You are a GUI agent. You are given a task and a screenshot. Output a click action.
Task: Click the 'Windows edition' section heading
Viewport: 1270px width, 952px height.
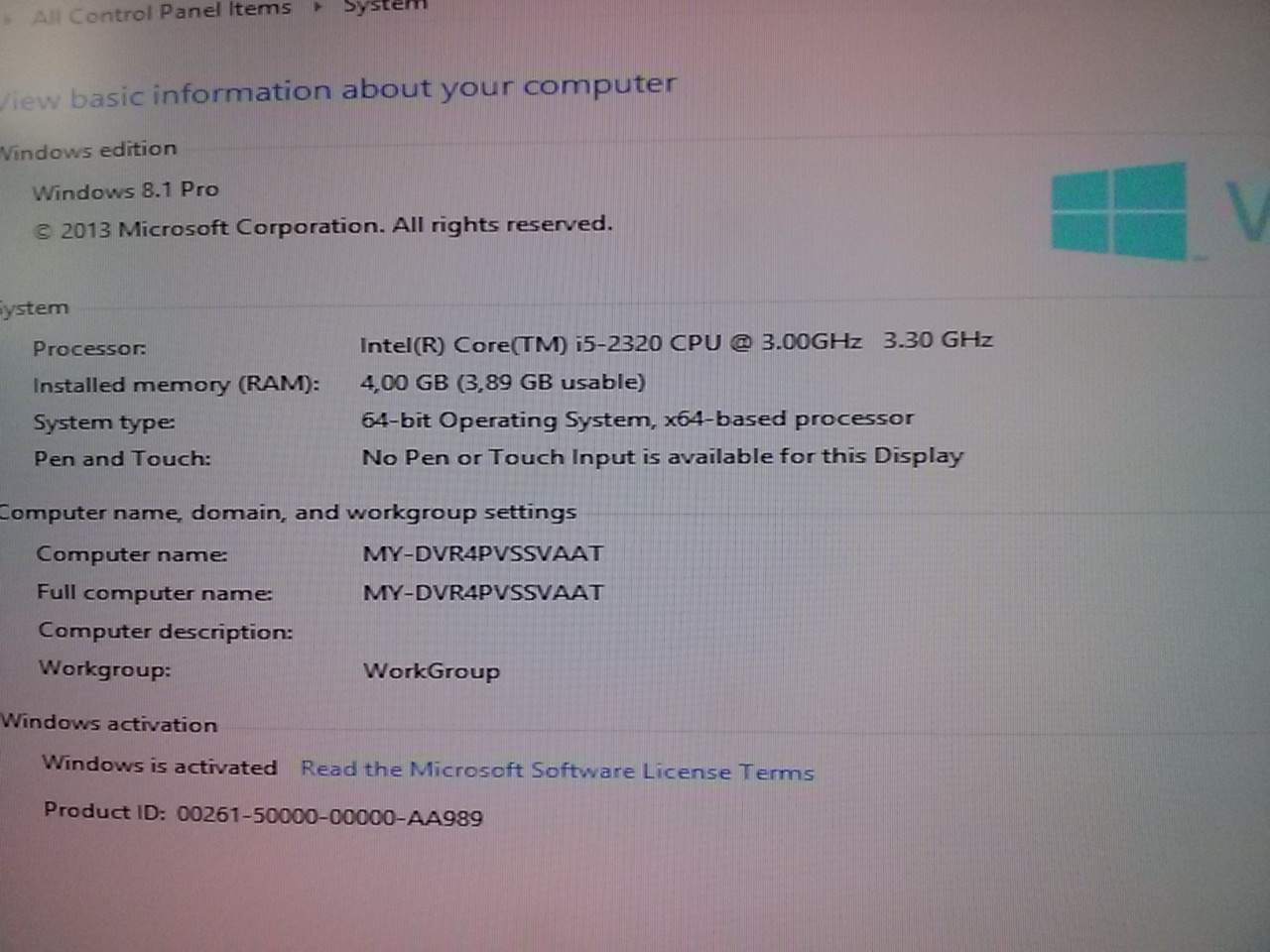[x=88, y=150]
